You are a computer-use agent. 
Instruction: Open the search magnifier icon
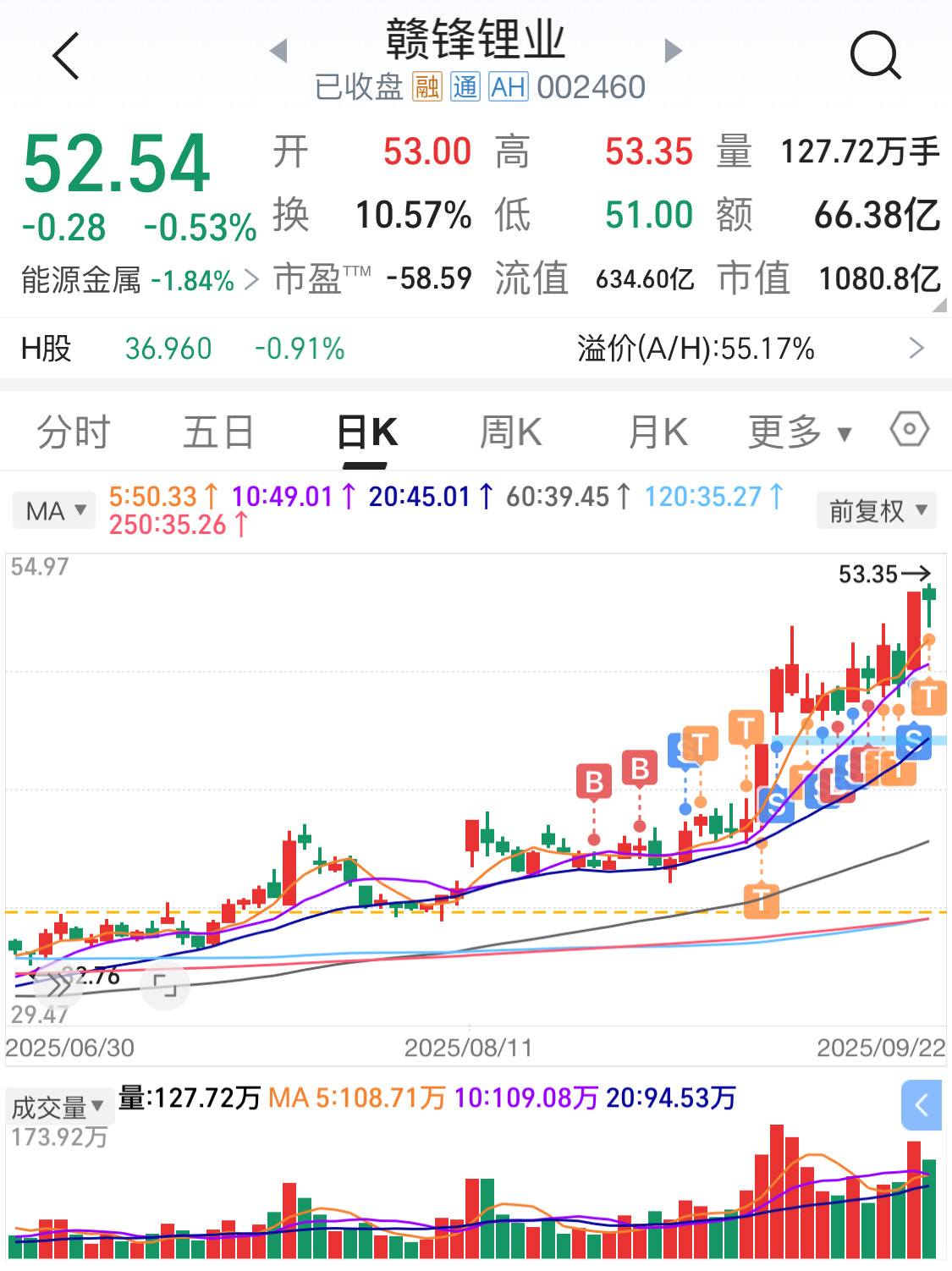point(875,56)
